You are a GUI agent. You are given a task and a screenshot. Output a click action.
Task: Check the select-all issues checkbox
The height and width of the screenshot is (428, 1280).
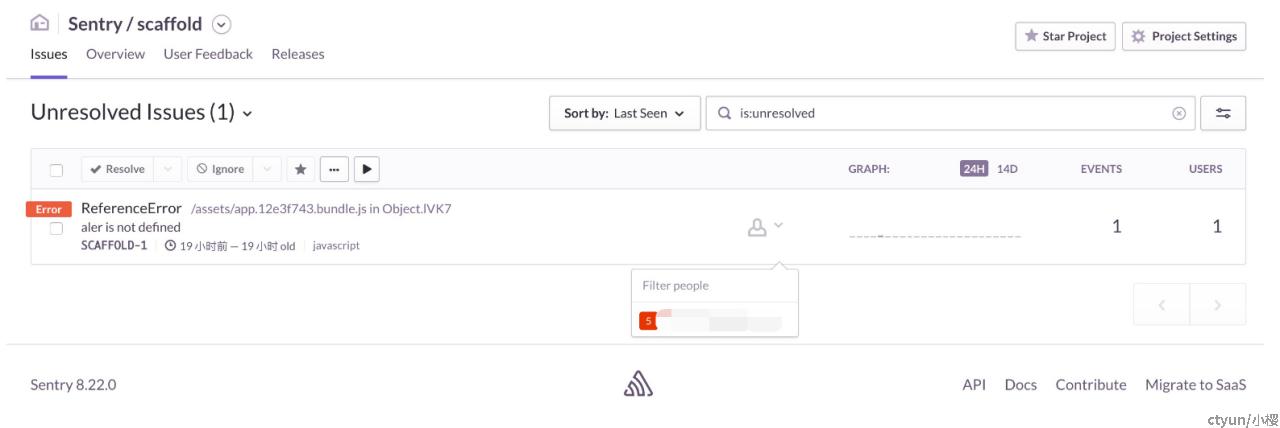[x=56, y=170]
